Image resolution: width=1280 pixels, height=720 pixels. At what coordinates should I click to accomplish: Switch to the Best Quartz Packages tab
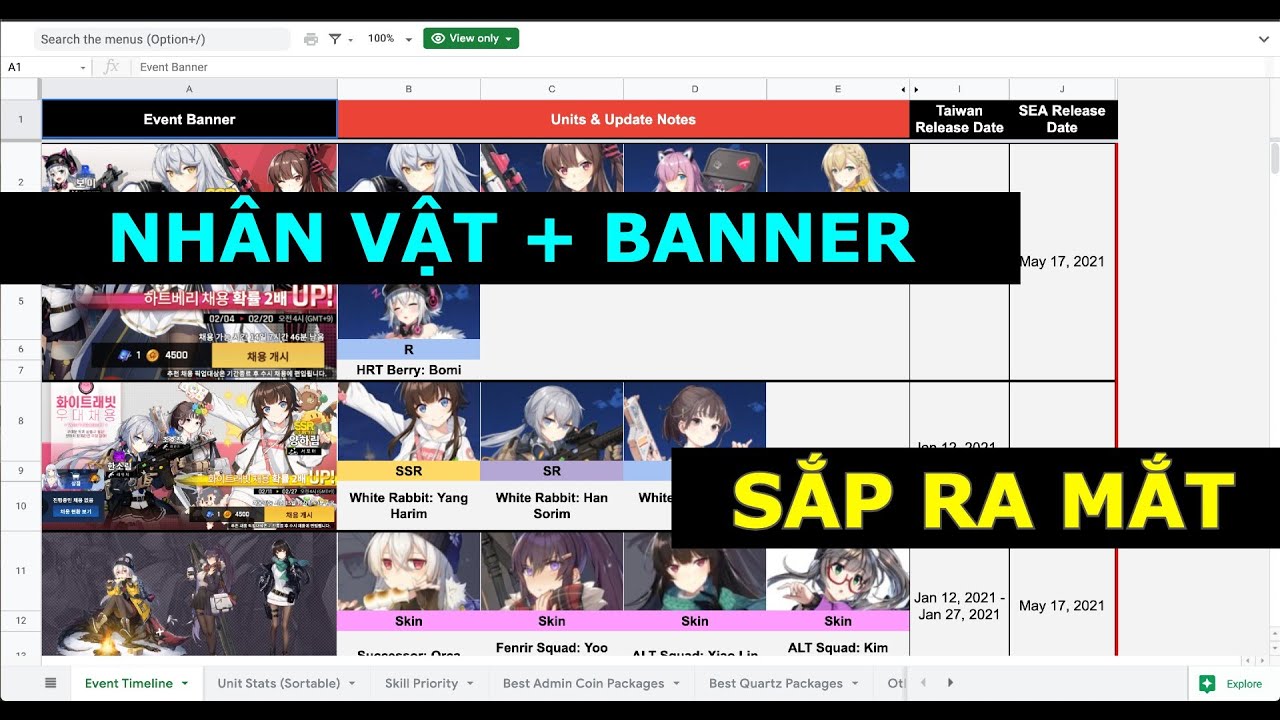776,683
